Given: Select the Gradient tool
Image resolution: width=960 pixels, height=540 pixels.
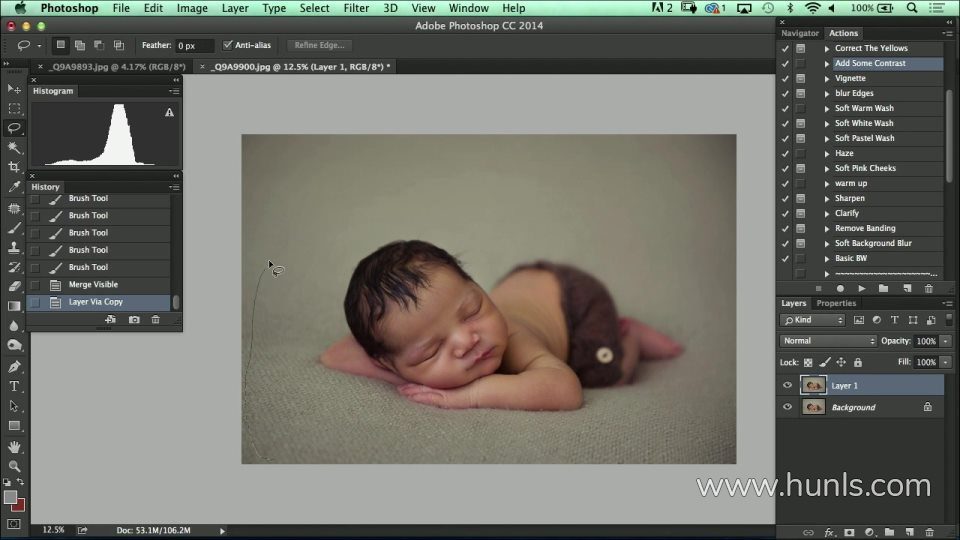Looking at the screenshot, I should (x=14, y=306).
